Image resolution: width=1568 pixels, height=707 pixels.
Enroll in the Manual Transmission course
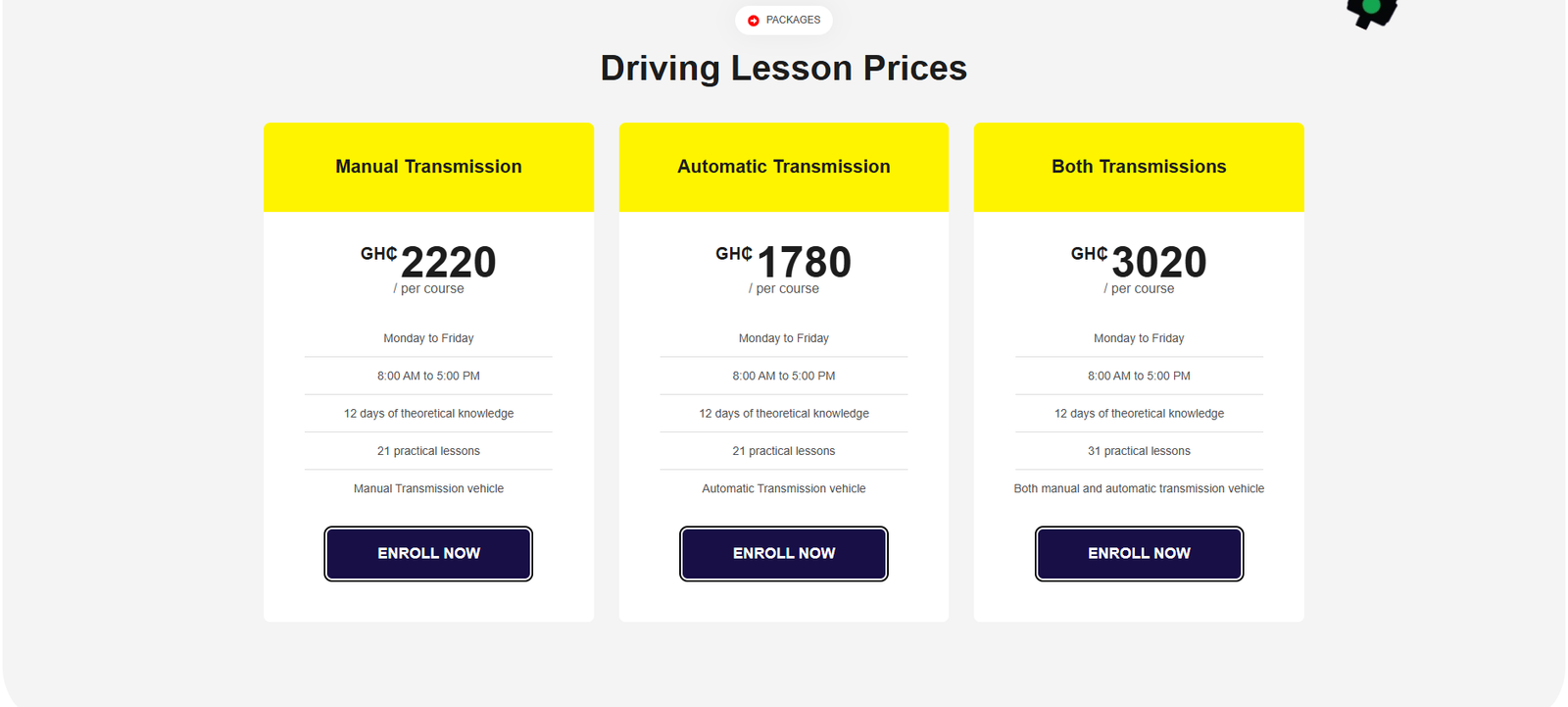coord(428,554)
